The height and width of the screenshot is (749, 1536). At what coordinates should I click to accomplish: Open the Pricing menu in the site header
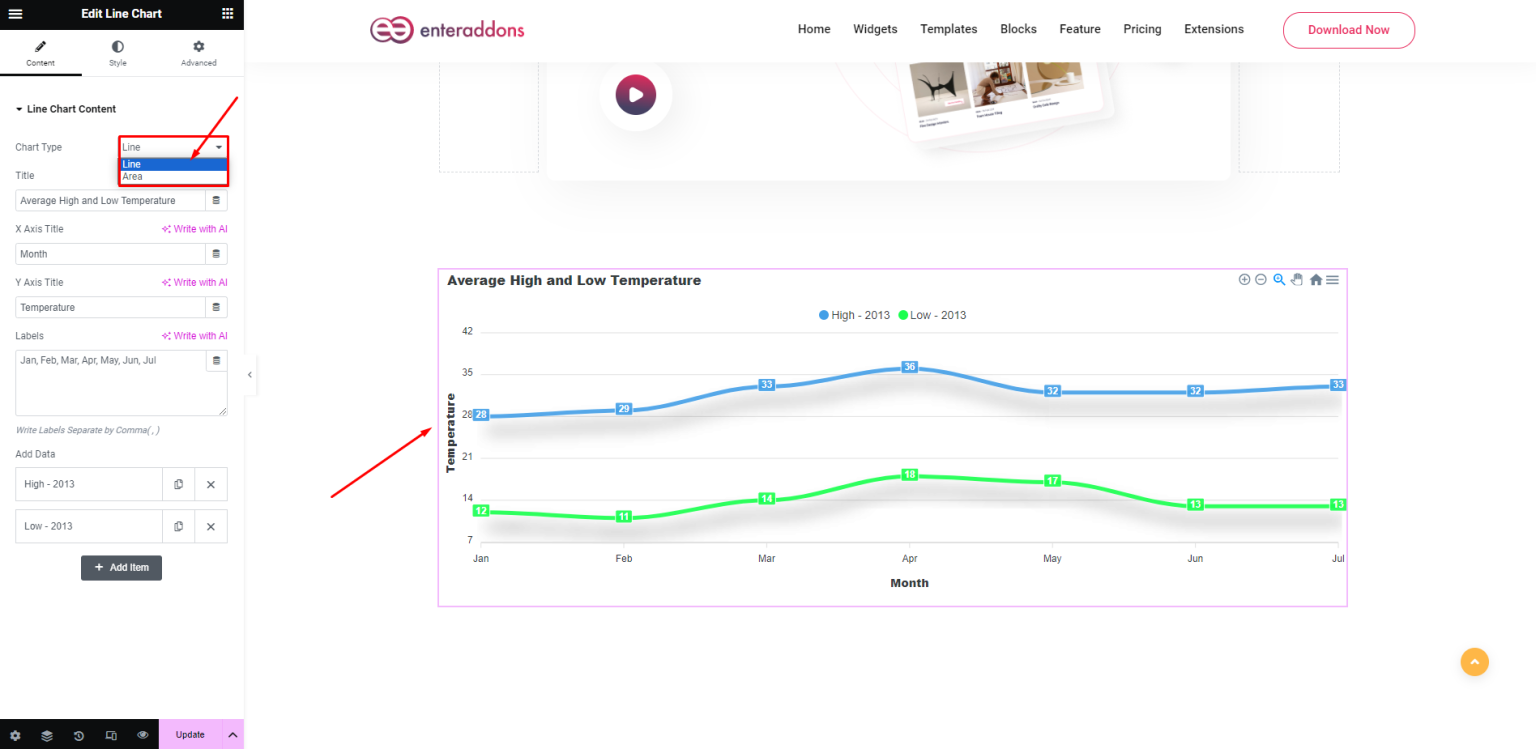[x=1142, y=29]
